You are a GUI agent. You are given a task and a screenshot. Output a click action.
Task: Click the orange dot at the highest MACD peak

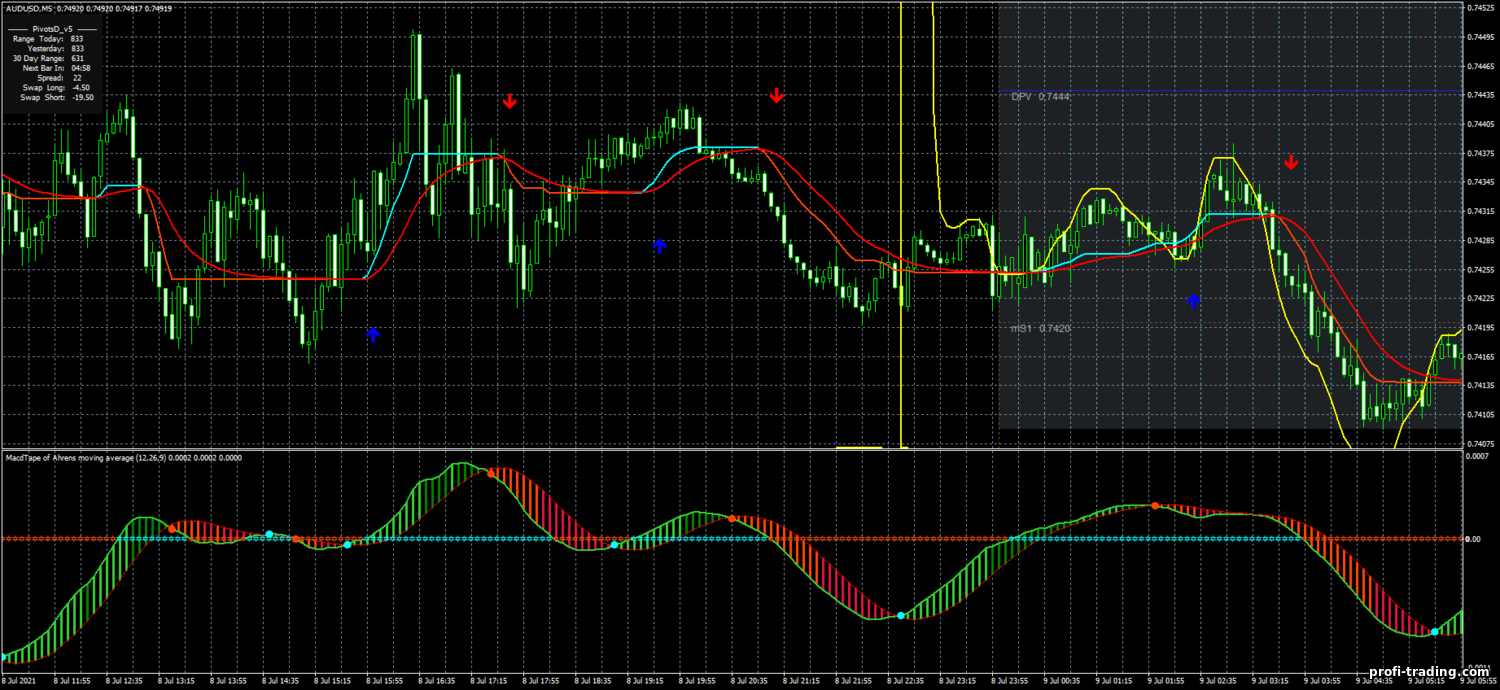tap(491, 473)
